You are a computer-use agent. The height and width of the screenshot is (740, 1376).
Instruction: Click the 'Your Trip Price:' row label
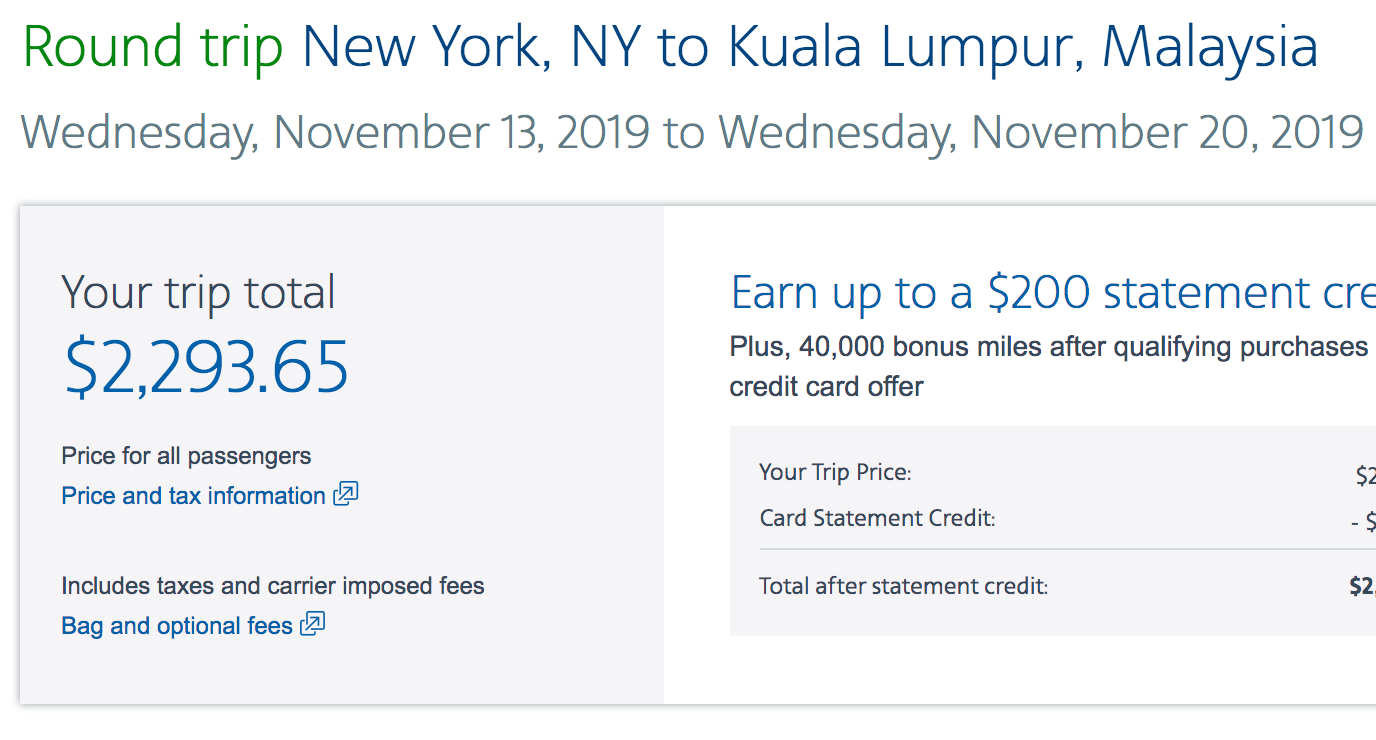(x=835, y=472)
